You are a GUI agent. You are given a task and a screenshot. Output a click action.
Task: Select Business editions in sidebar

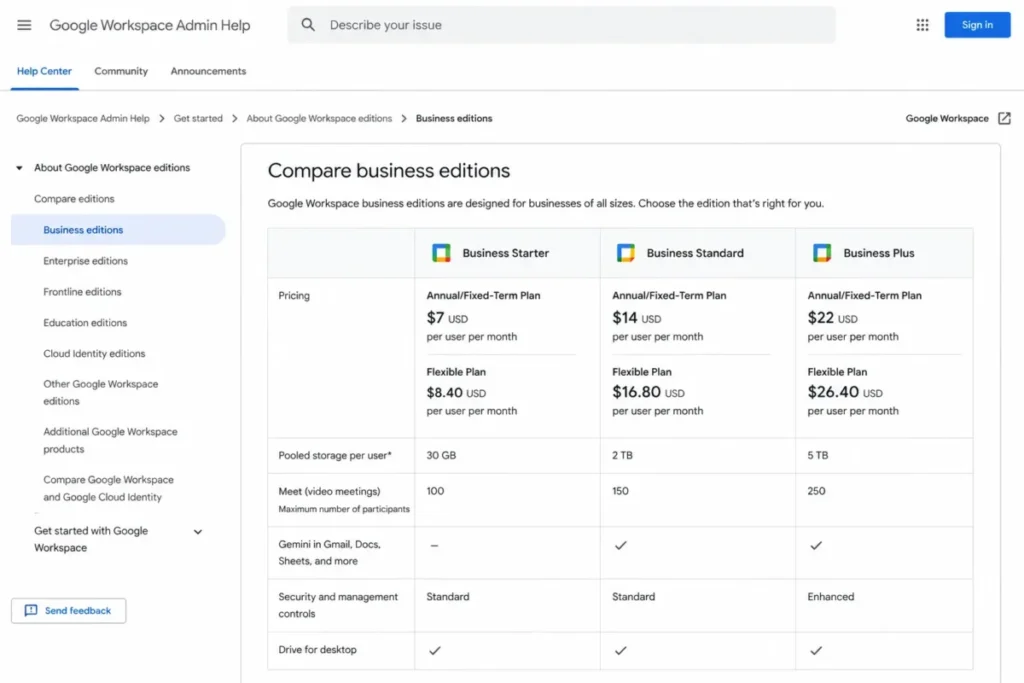pyautogui.click(x=118, y=230)
